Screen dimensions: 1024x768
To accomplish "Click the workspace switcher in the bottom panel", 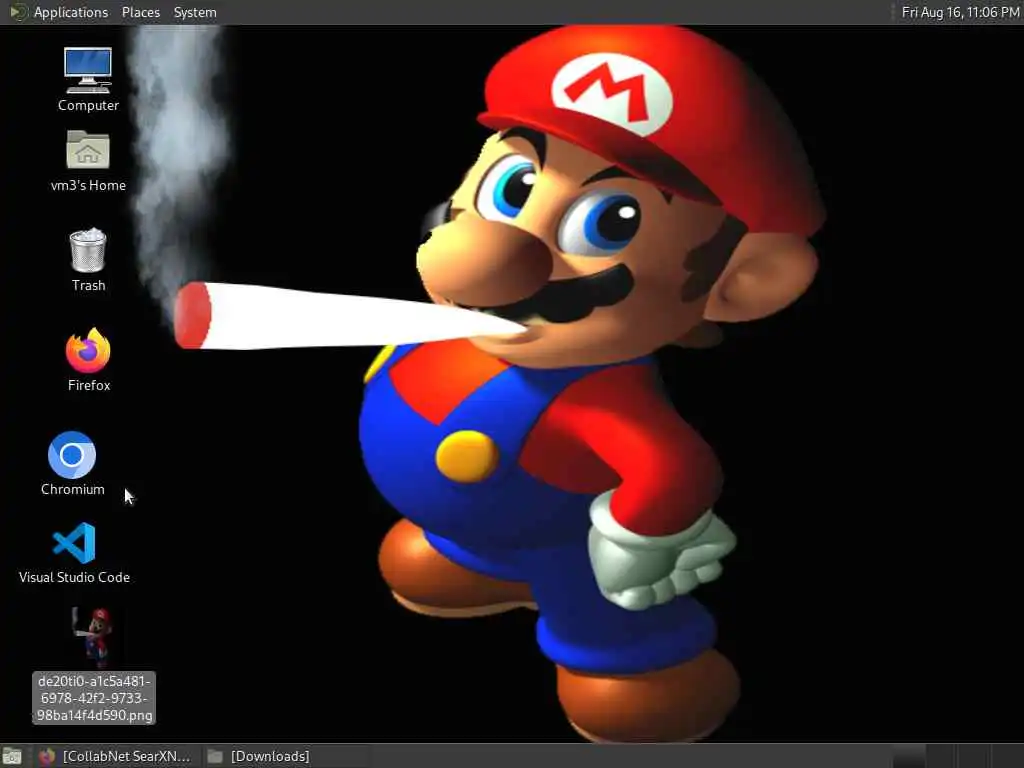I will [x=957, y=756].
